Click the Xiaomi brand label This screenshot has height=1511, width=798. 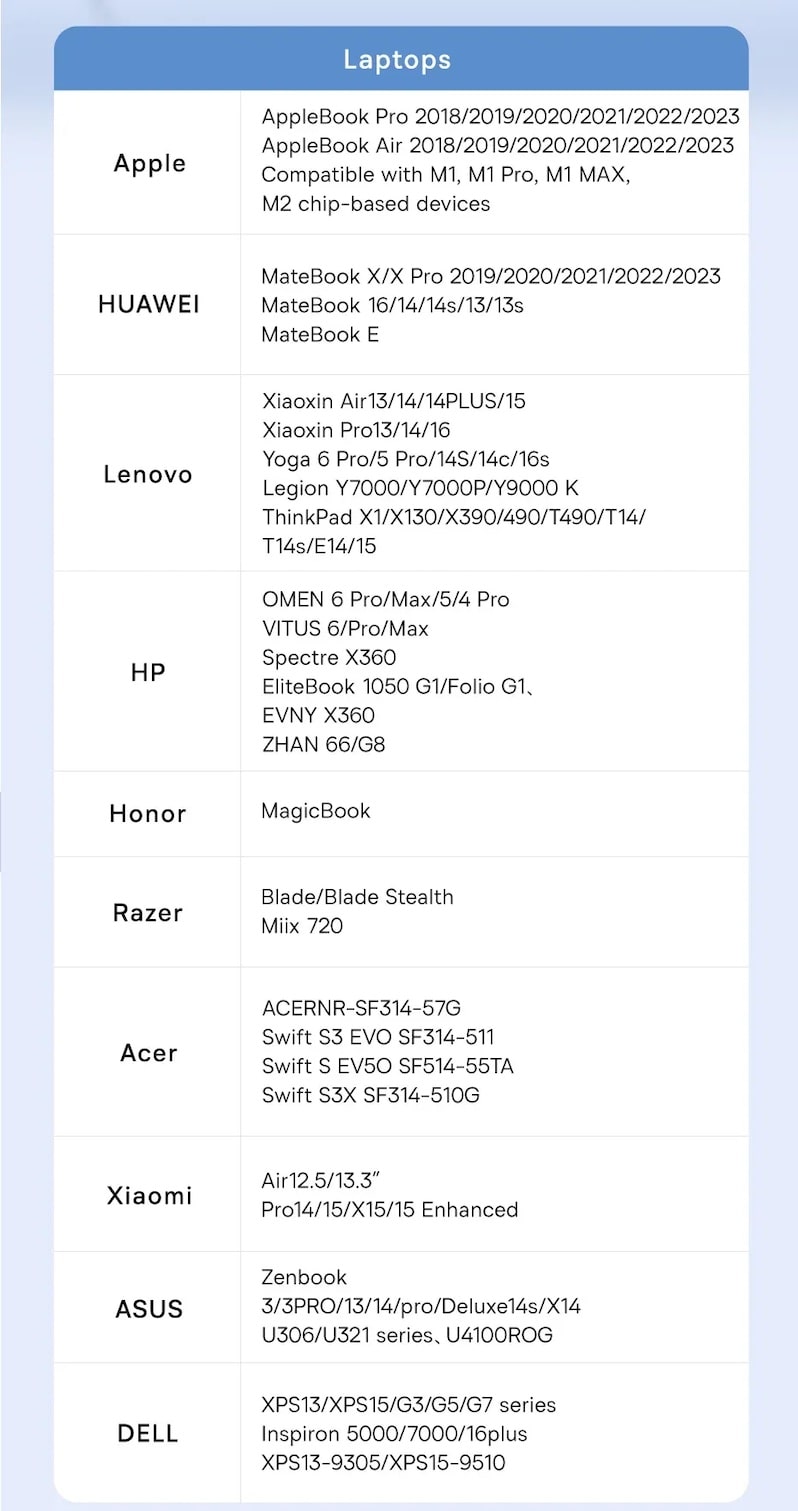click(x=149, y=1195)
